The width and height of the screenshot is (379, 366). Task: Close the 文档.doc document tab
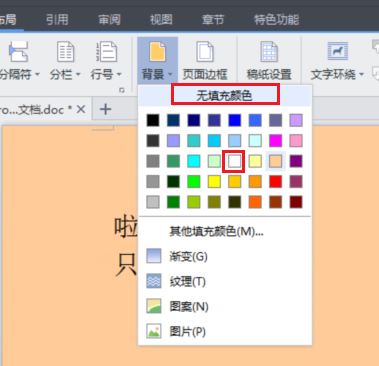[x=81, y=109]
